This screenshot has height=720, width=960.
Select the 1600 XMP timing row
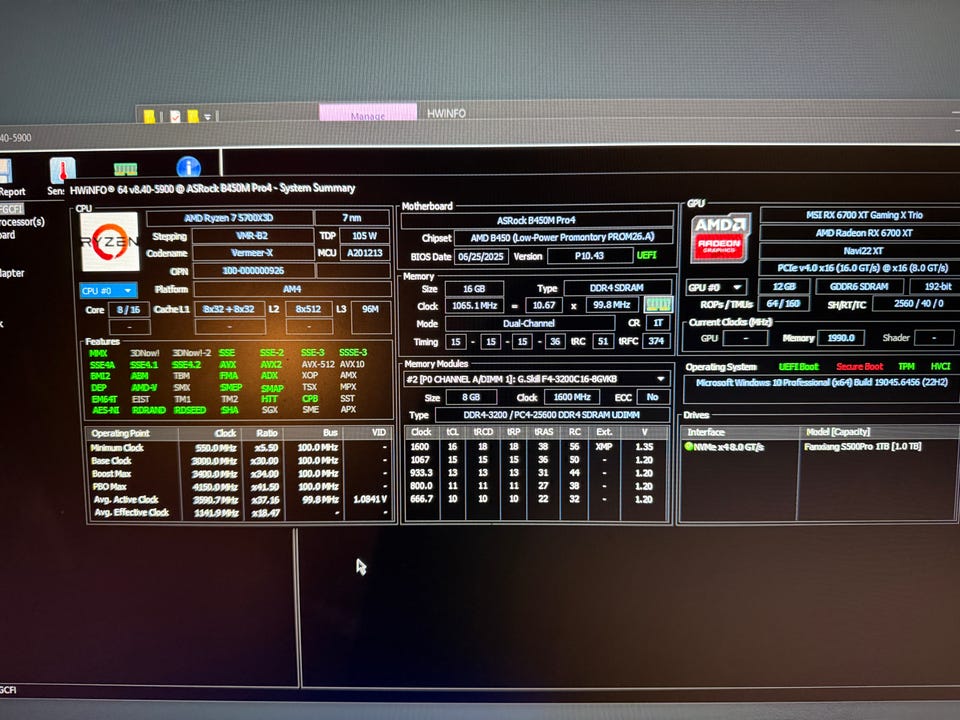point(536,447)
